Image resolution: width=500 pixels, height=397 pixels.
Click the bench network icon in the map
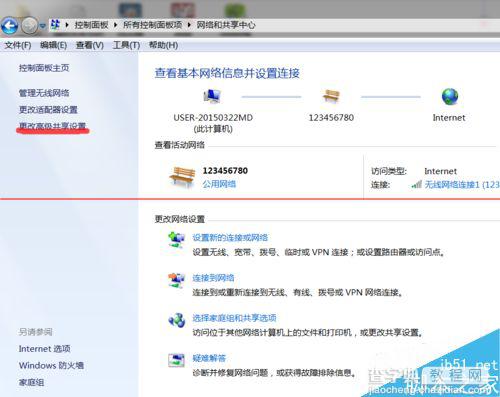pos(331,96)
